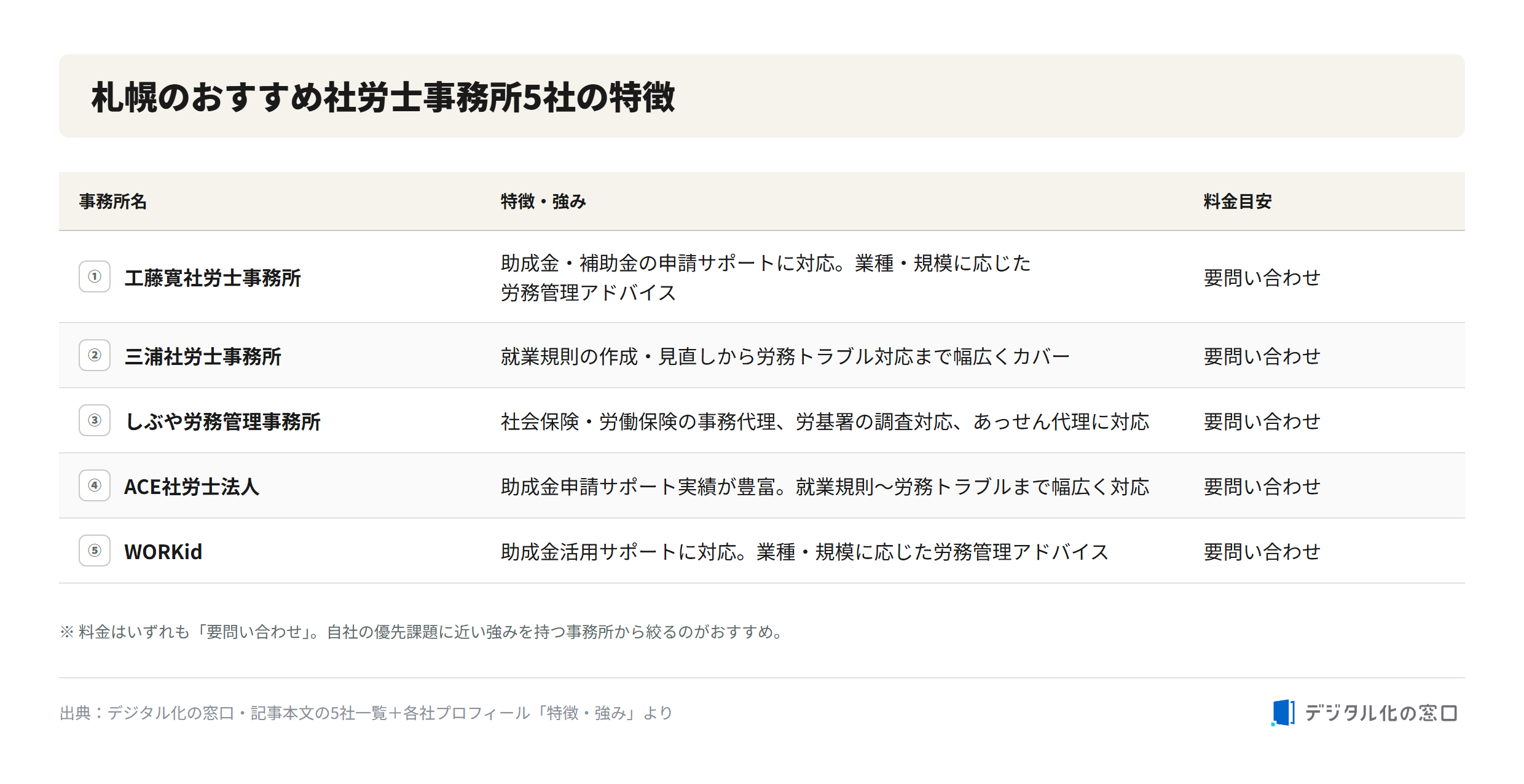Click the 出典 source citation line
Screen dimensions: 1524x784
click(366, 713)
